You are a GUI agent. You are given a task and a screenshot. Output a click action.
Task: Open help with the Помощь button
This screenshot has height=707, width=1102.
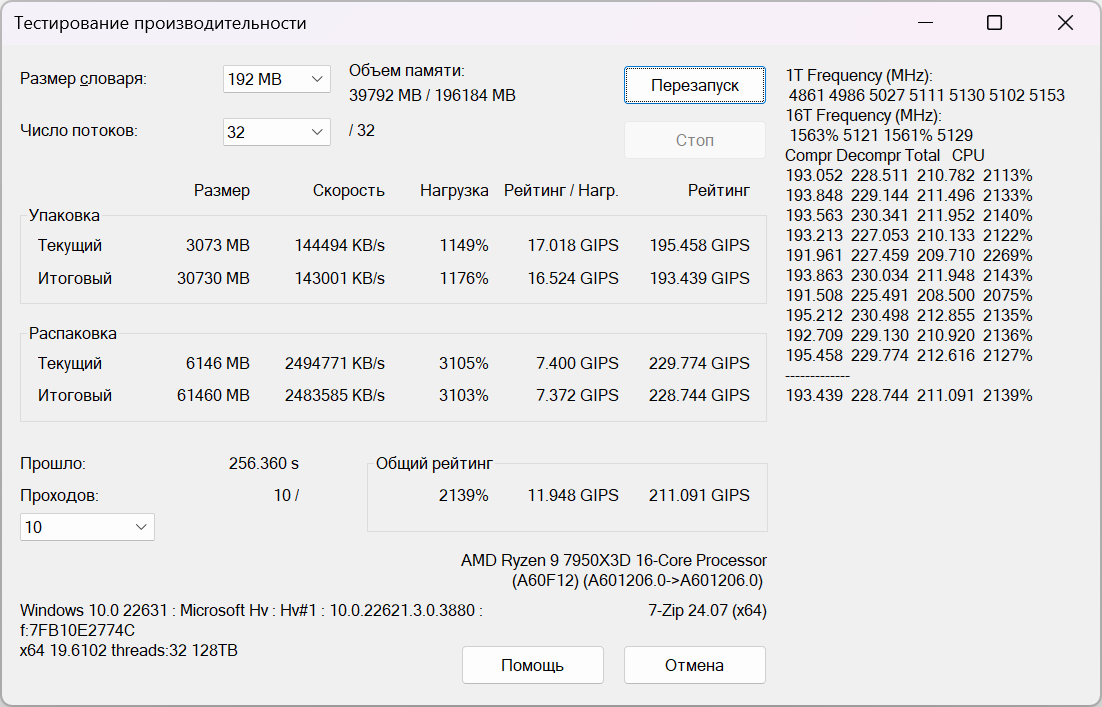click(533, 665)
